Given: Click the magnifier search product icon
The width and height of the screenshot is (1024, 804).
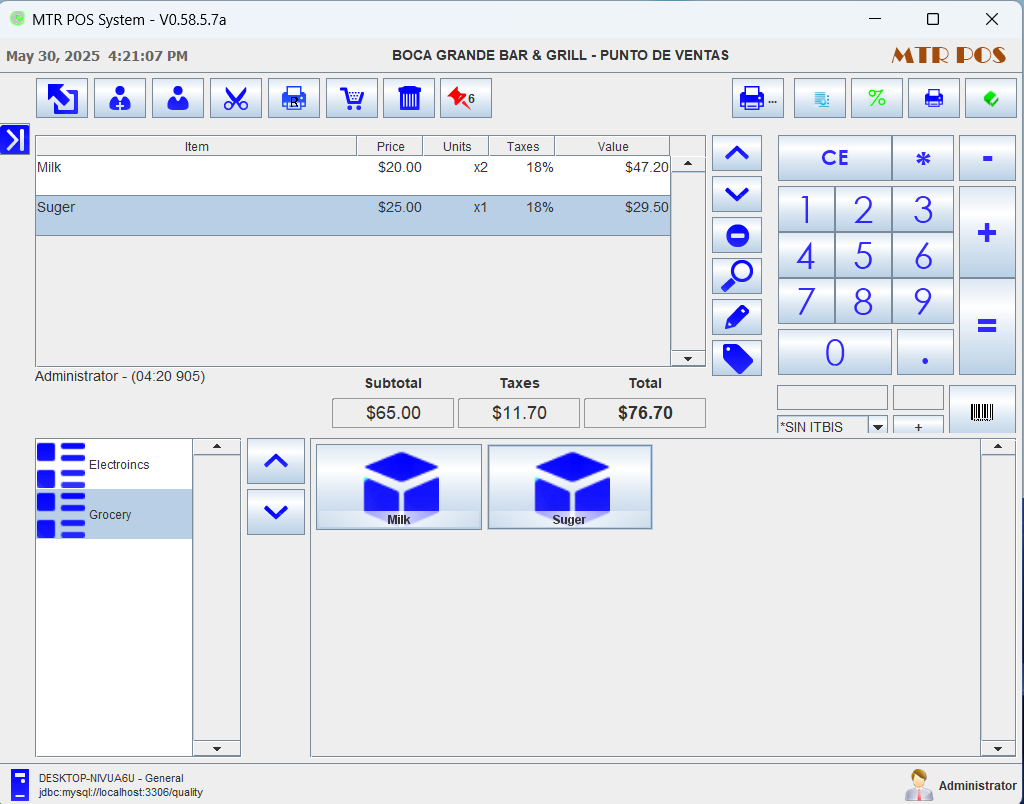Looking at the screenshot, I should (737, 276).
